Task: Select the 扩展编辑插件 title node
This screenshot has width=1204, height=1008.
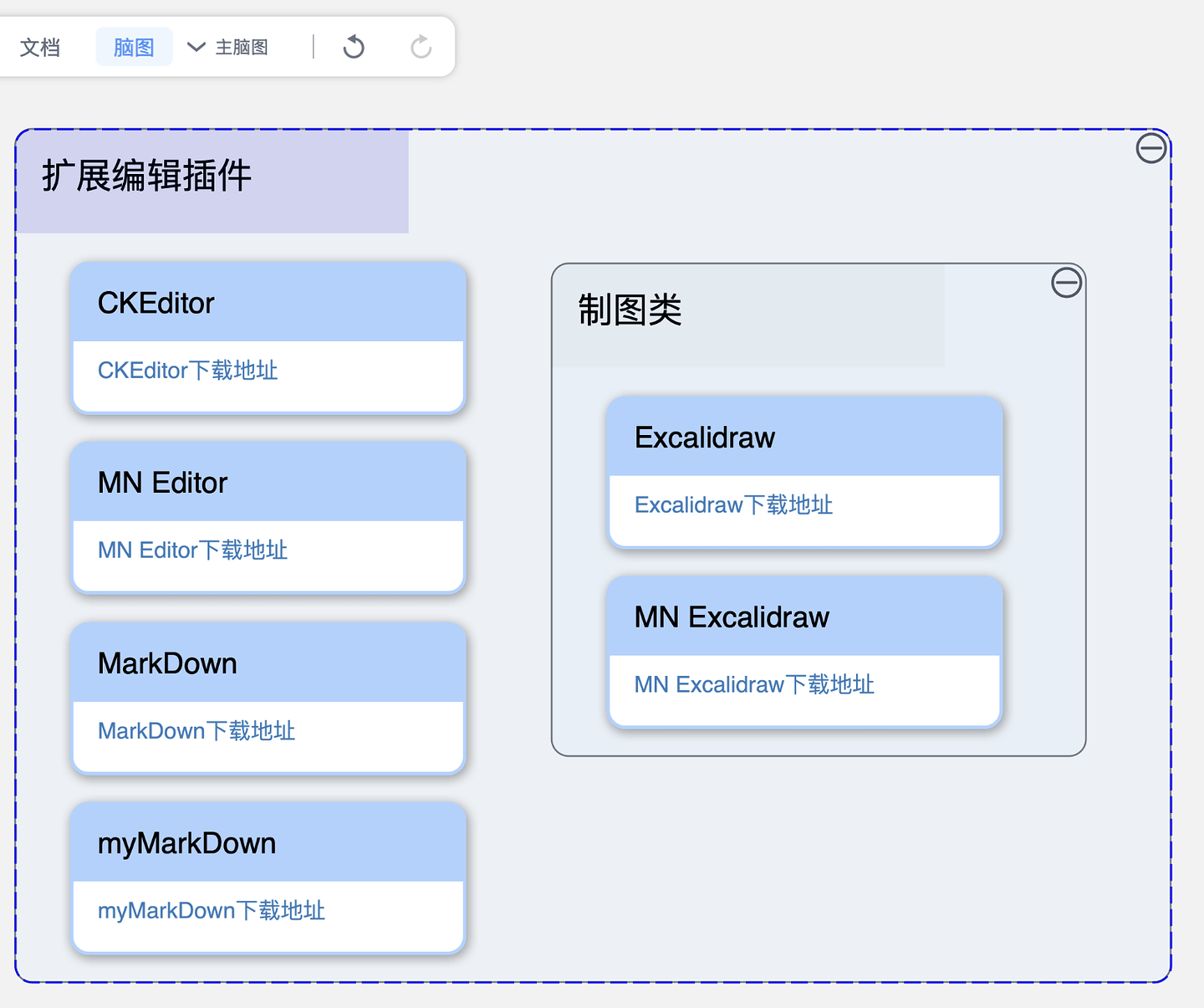Action: [x=212, y=181]
